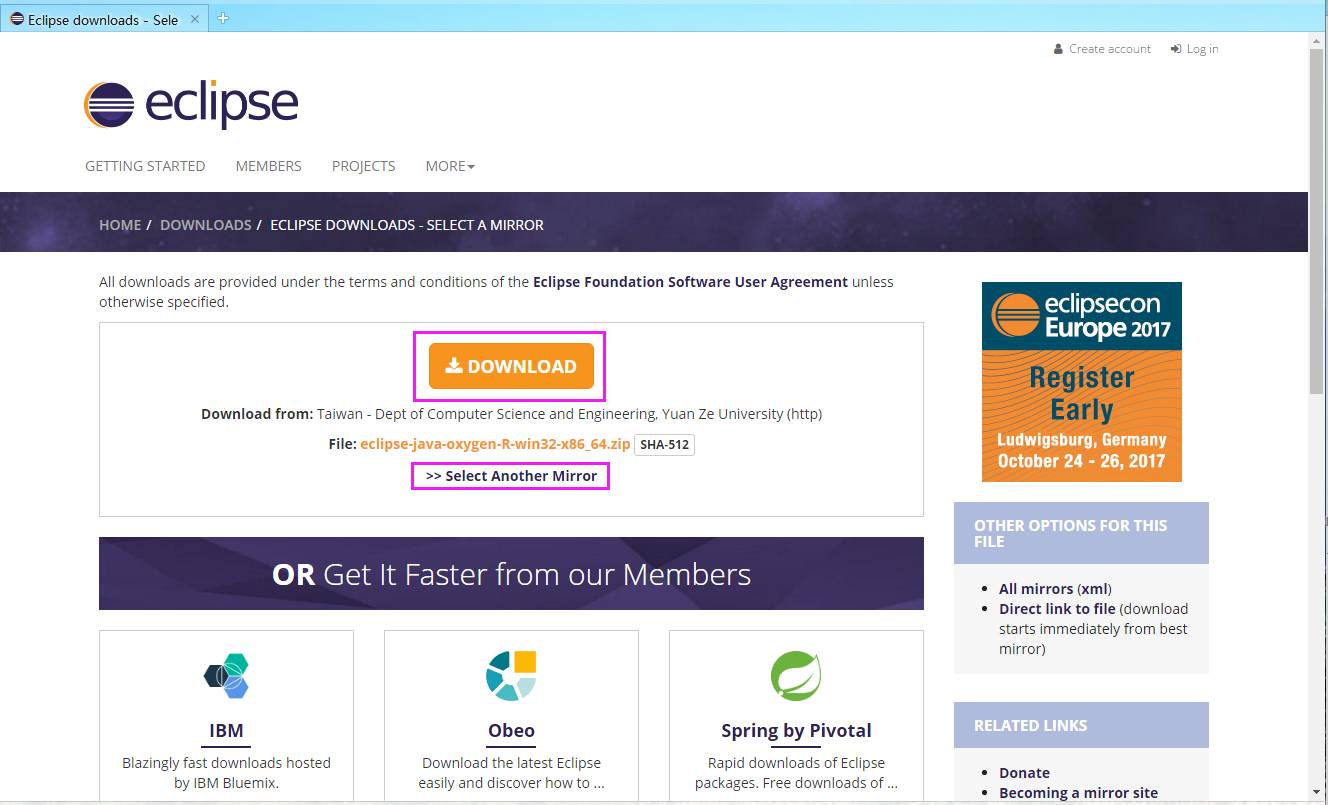
Task: Open the Donate link
Action: (1024, 773)
